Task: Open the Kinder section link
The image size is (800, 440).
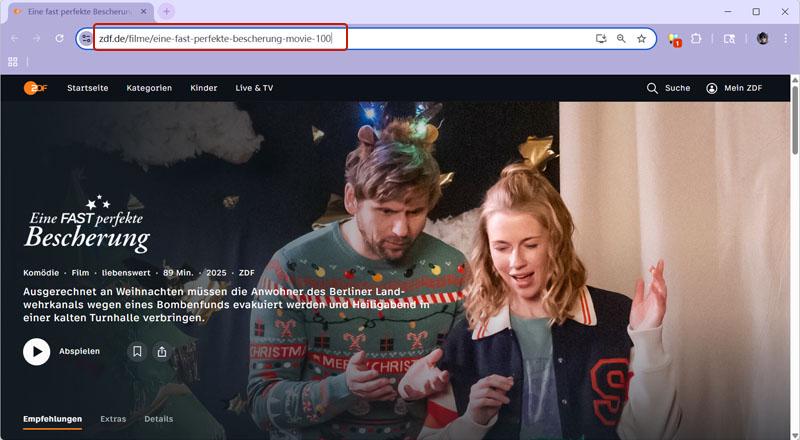Action: pos(203,88)
